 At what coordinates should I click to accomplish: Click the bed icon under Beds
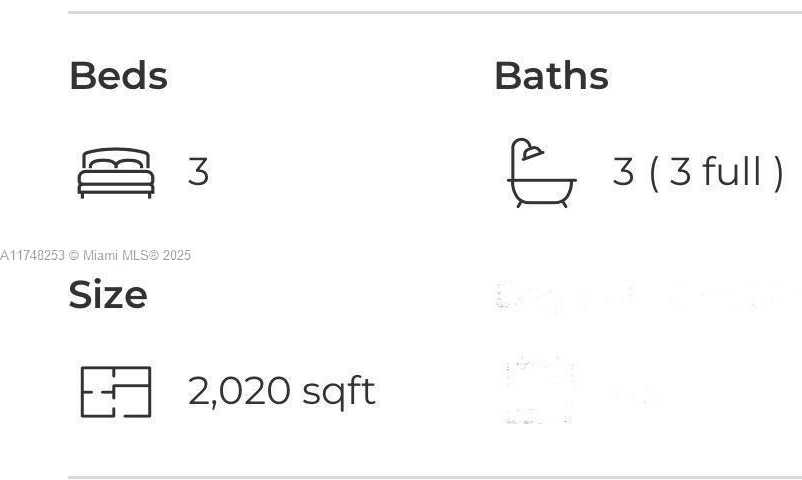pyautogui.click(x=116, y=172)
